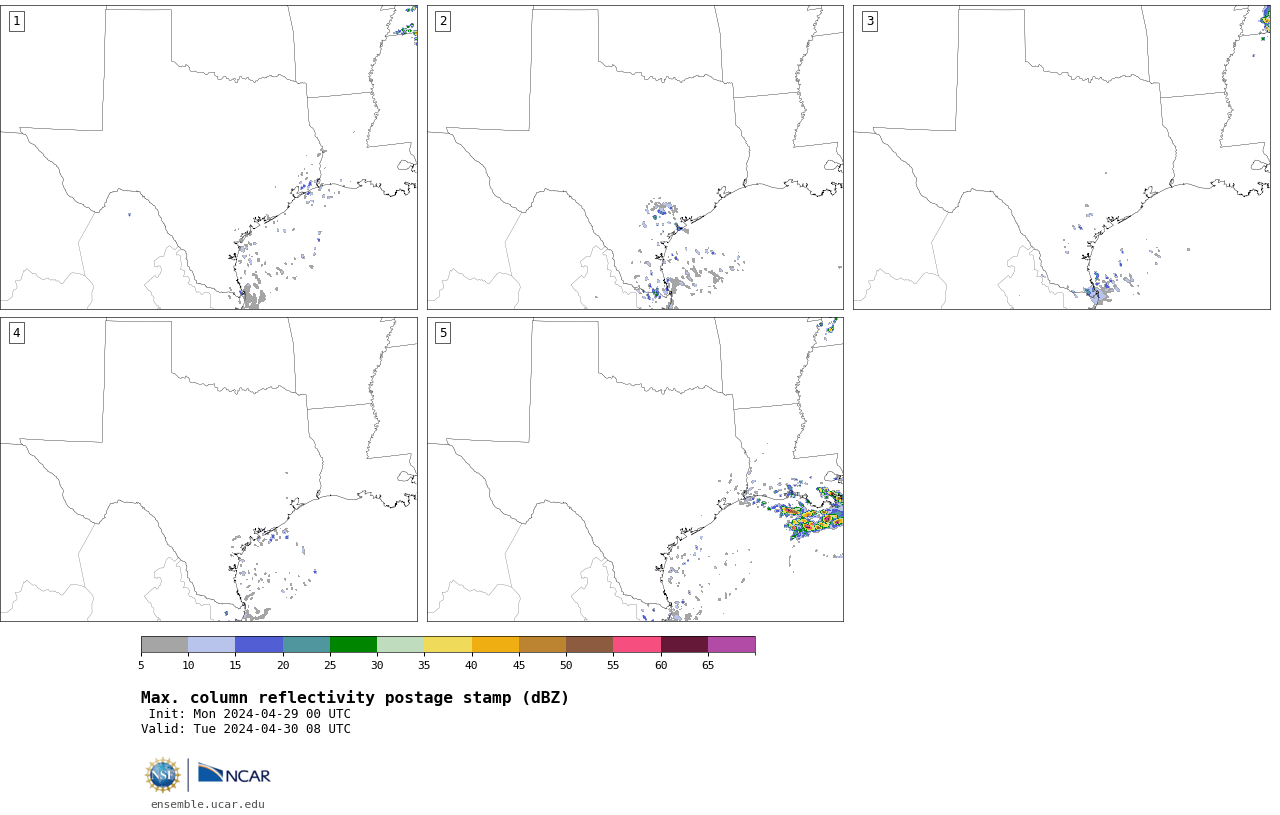Click the dark green 25-30 dBZ swatch

pos(353,644)
